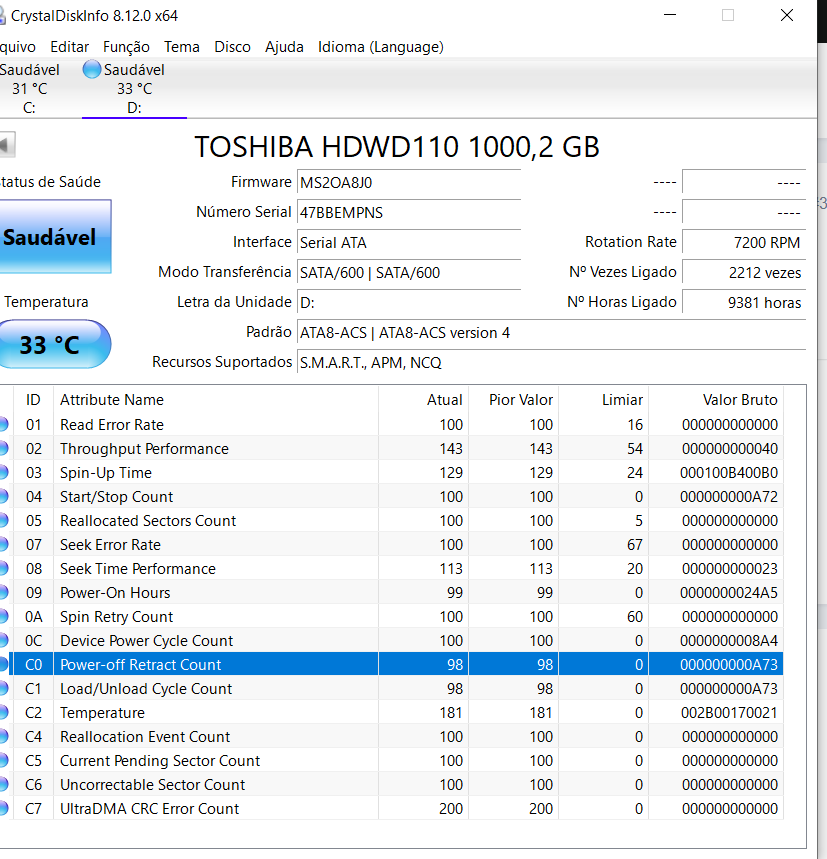Click the Atual column header

(423, 400)
